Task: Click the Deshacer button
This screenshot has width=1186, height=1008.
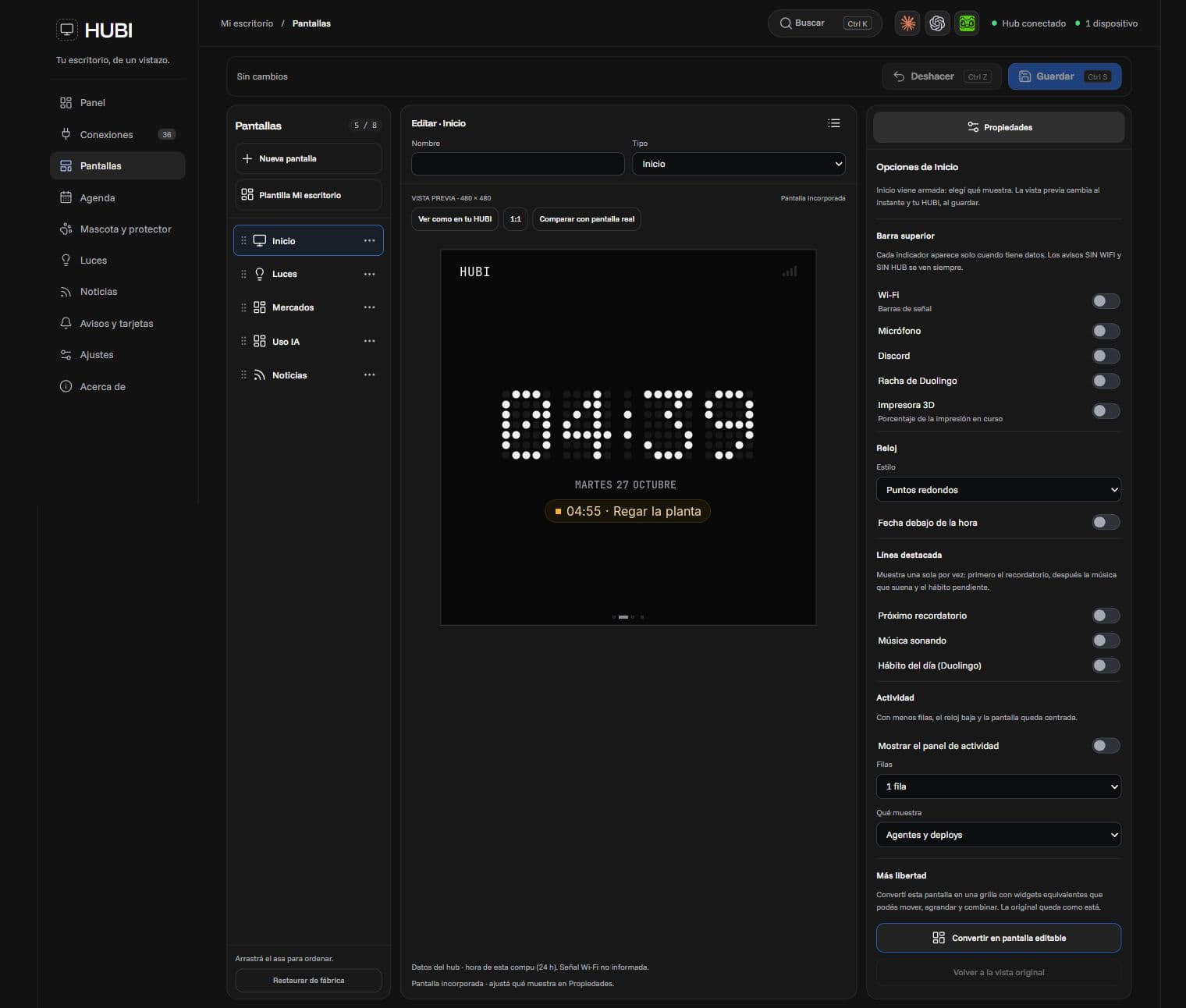Action: coord(942,76)
